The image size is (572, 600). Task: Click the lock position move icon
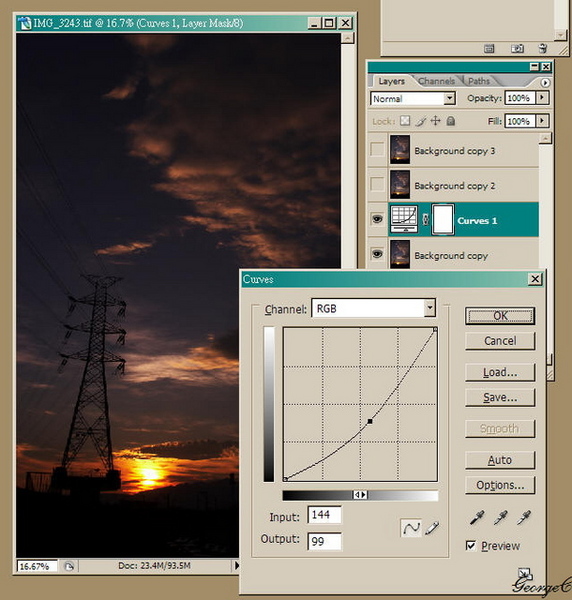click(x=435, y=121)
